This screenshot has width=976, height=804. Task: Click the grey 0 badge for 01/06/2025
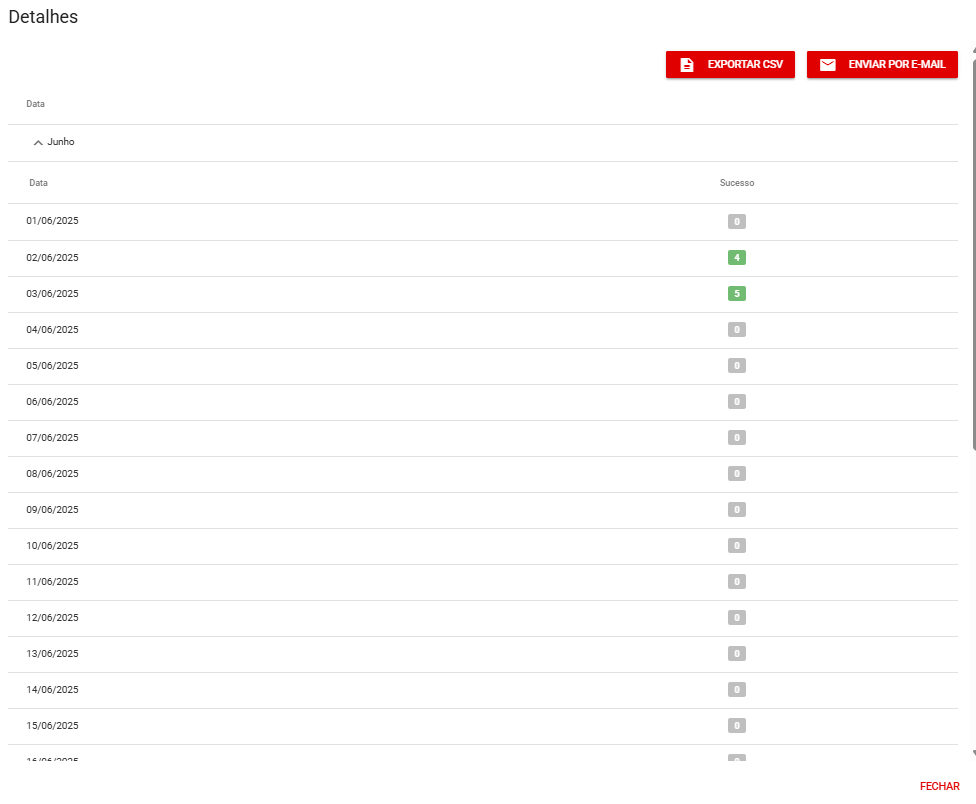737,222
